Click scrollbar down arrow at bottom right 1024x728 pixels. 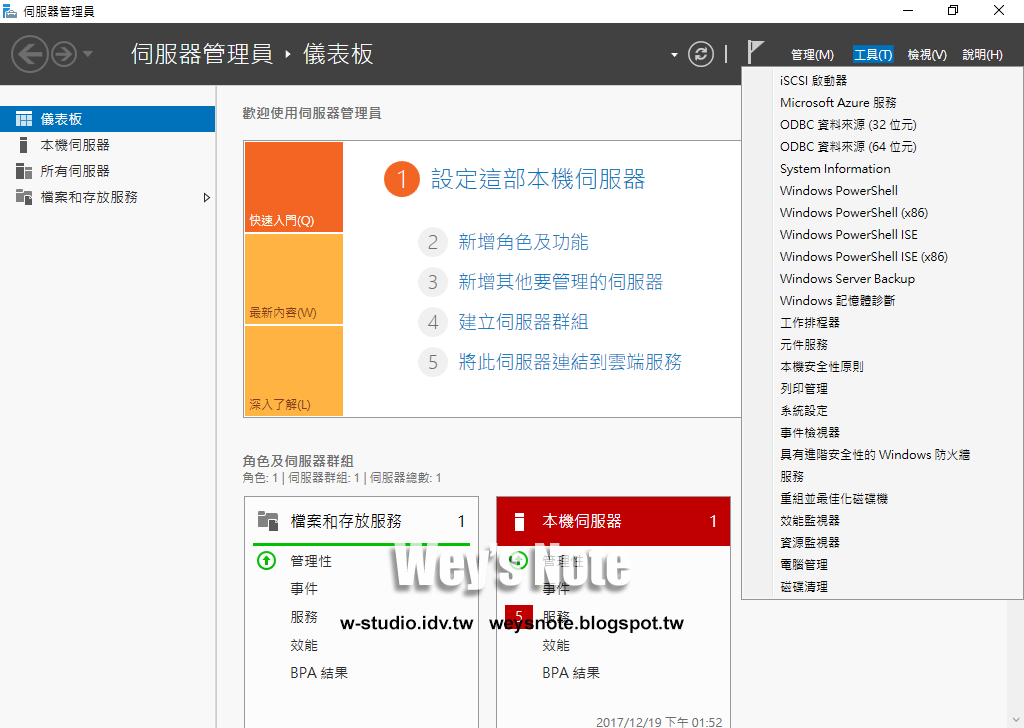(x=1016, y=720)
